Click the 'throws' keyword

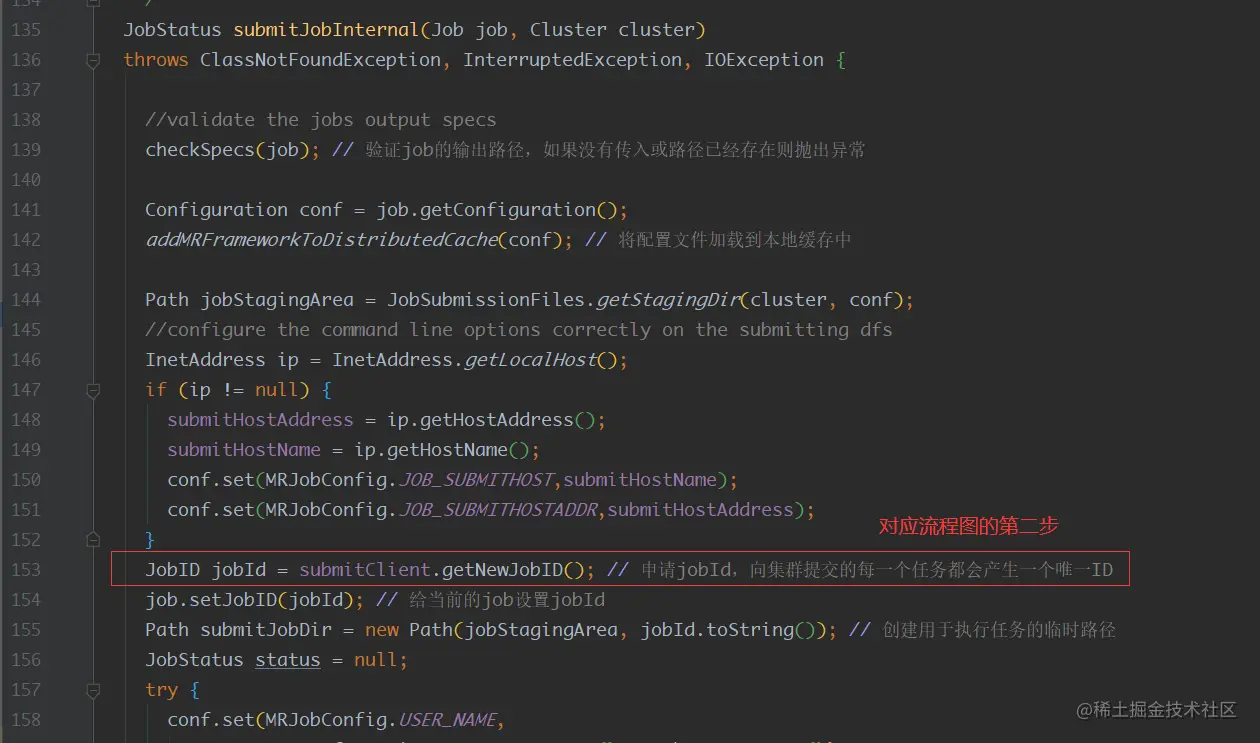coord(156,60)
